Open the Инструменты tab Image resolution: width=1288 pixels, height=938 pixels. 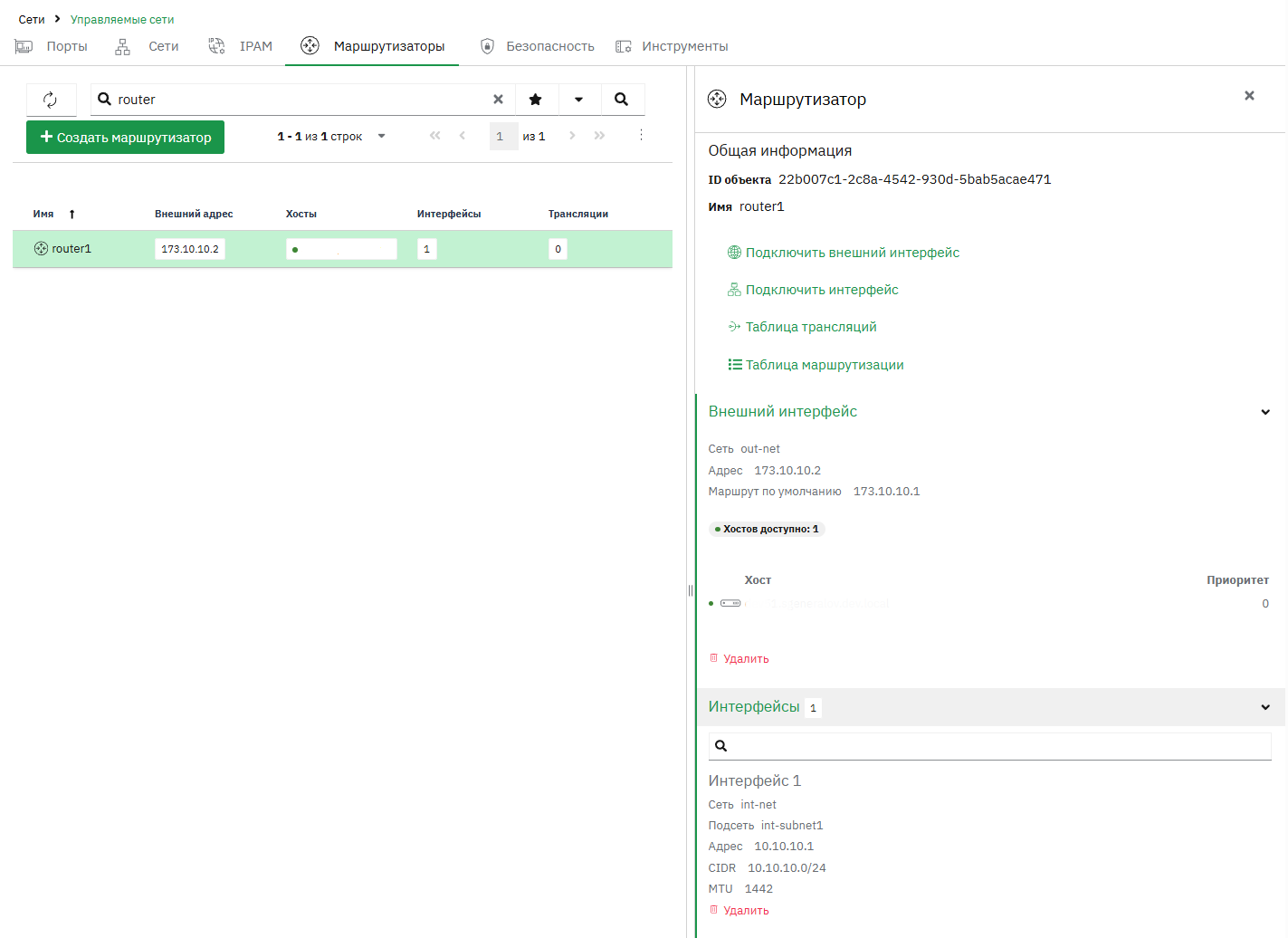click(x=672, y=46)
